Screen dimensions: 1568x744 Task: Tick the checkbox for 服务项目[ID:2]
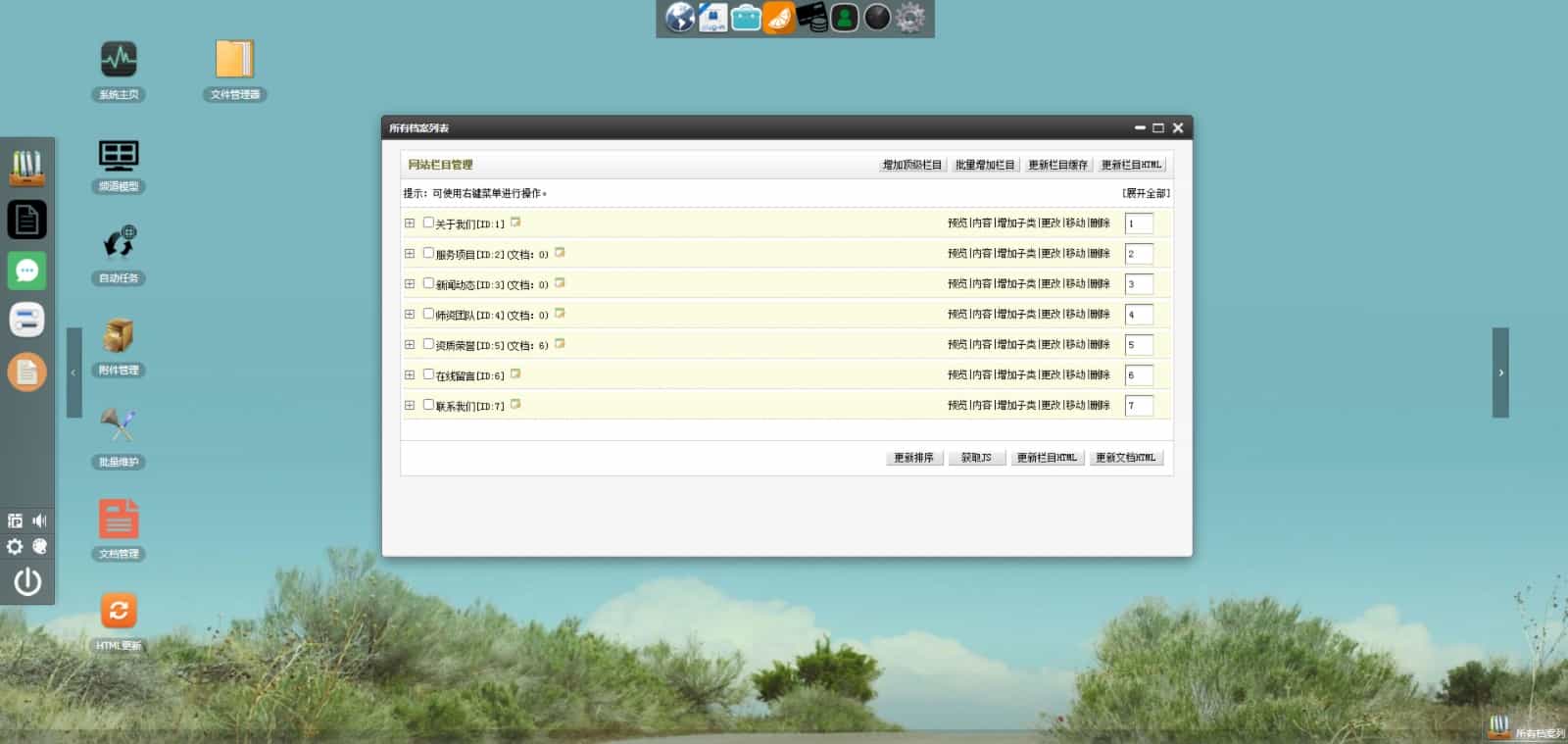tap(428, 253)
